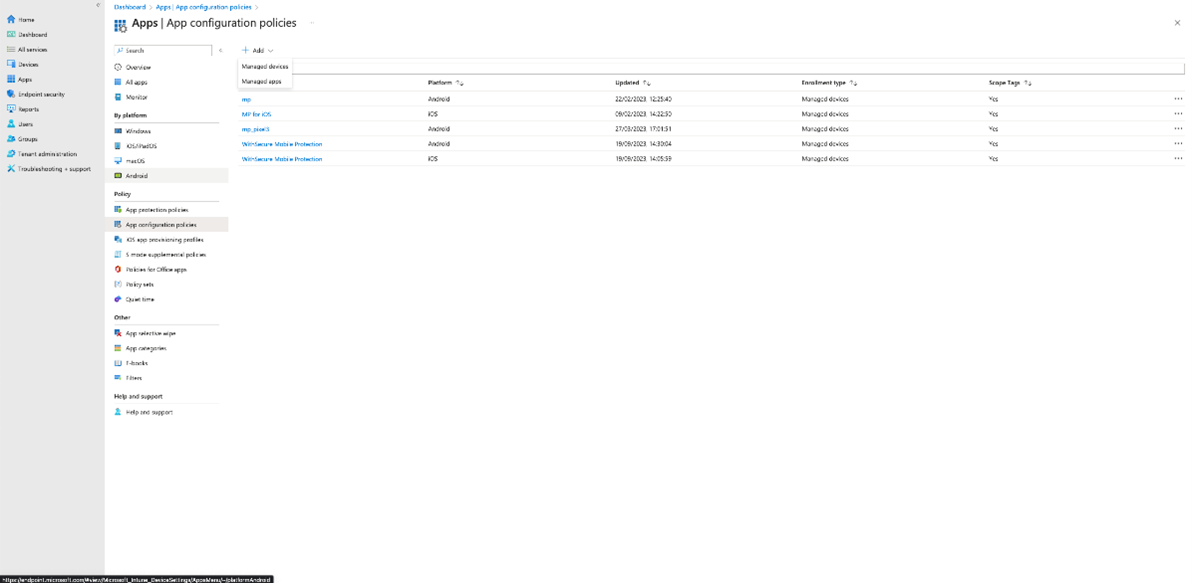Sort the table by Platform column
The image size is (1192, 583).
pos(441,83)
